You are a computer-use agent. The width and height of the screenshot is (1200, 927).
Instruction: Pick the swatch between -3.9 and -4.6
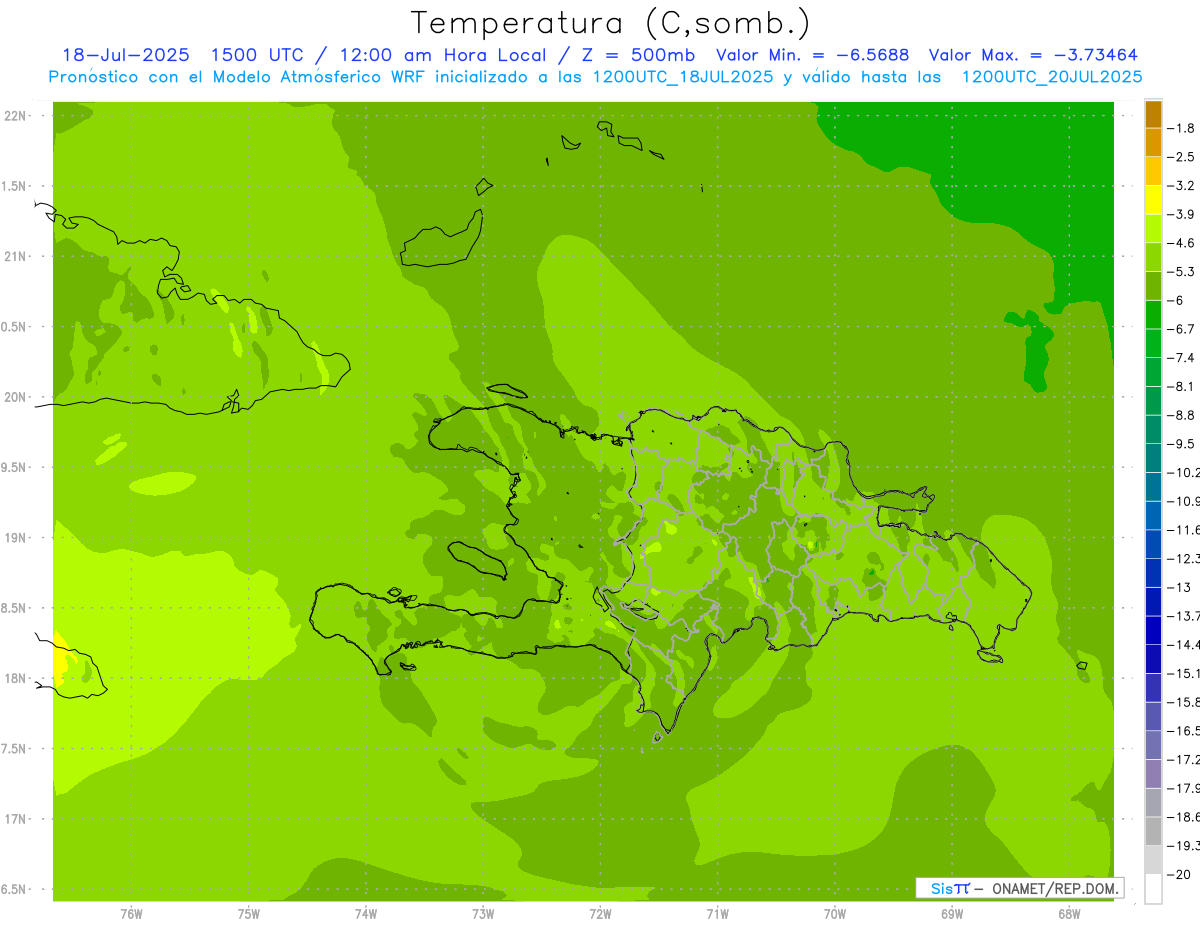pyautogui.click(x=1153, y=229)
